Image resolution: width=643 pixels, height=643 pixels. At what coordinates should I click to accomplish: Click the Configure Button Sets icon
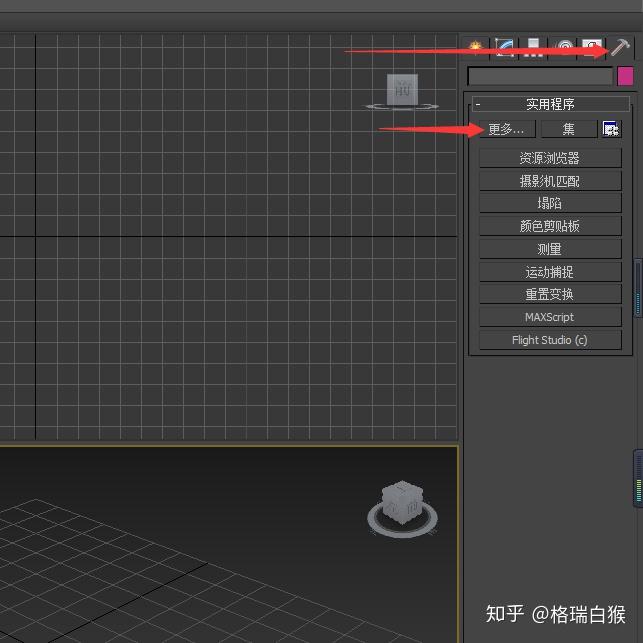(x=611, y=129)
